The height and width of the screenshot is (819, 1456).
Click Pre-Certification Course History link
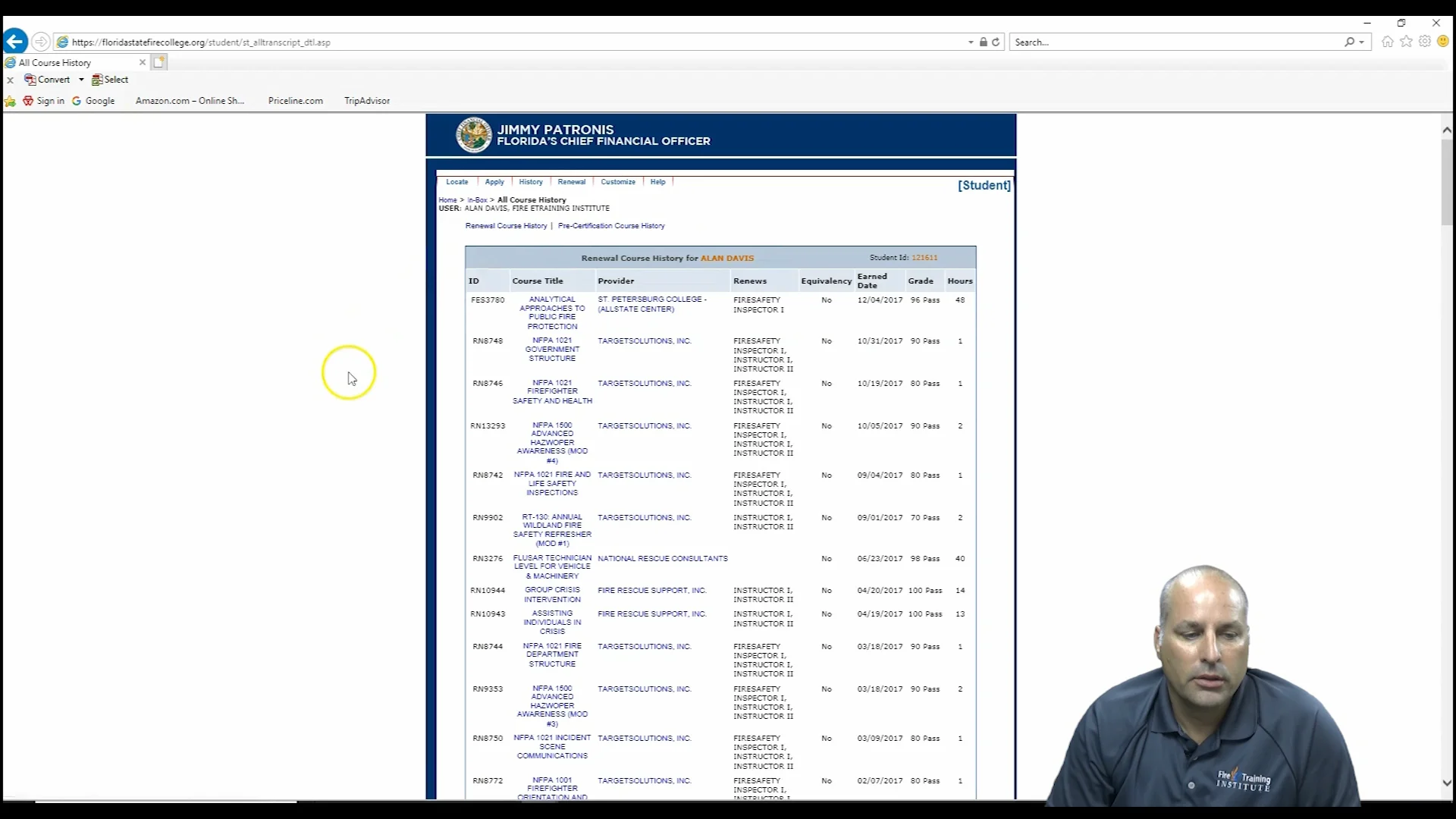[x=611, y=226]
